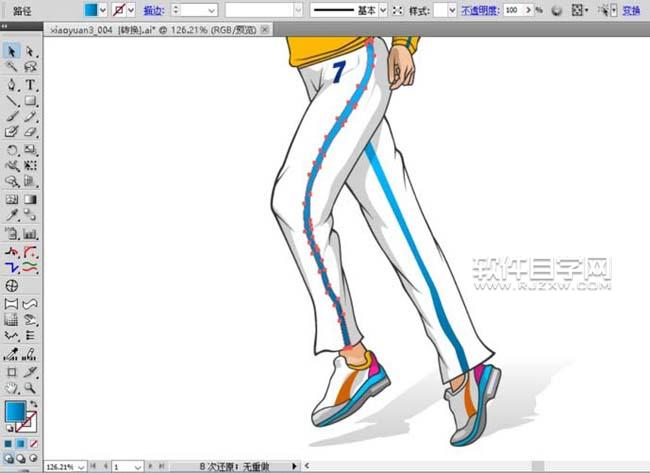Select the Type tool
Screen dimensions: 650x473
click(30, 84)
